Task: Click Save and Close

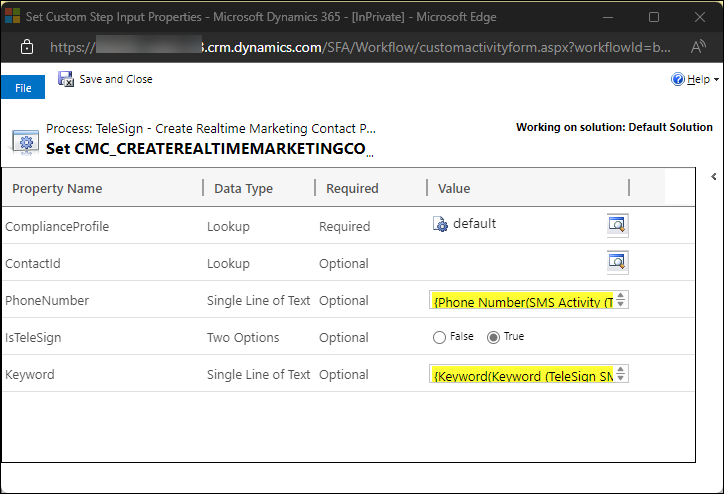Action: click(115, 79)
